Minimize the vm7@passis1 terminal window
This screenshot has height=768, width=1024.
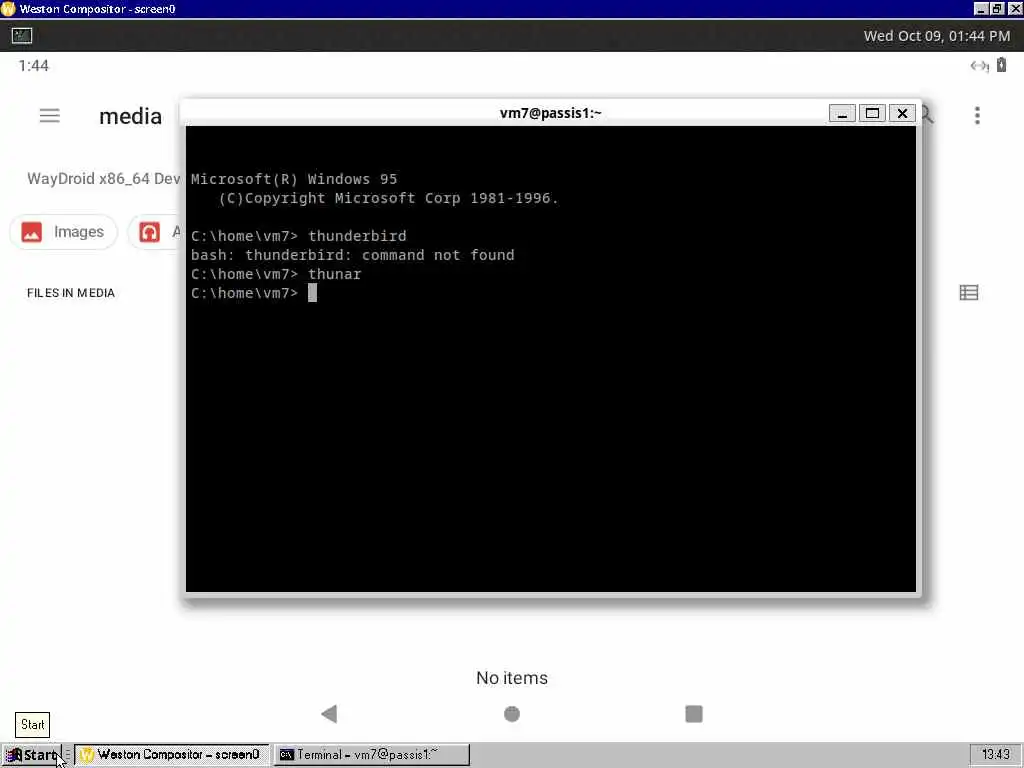[x=842, y=113]
